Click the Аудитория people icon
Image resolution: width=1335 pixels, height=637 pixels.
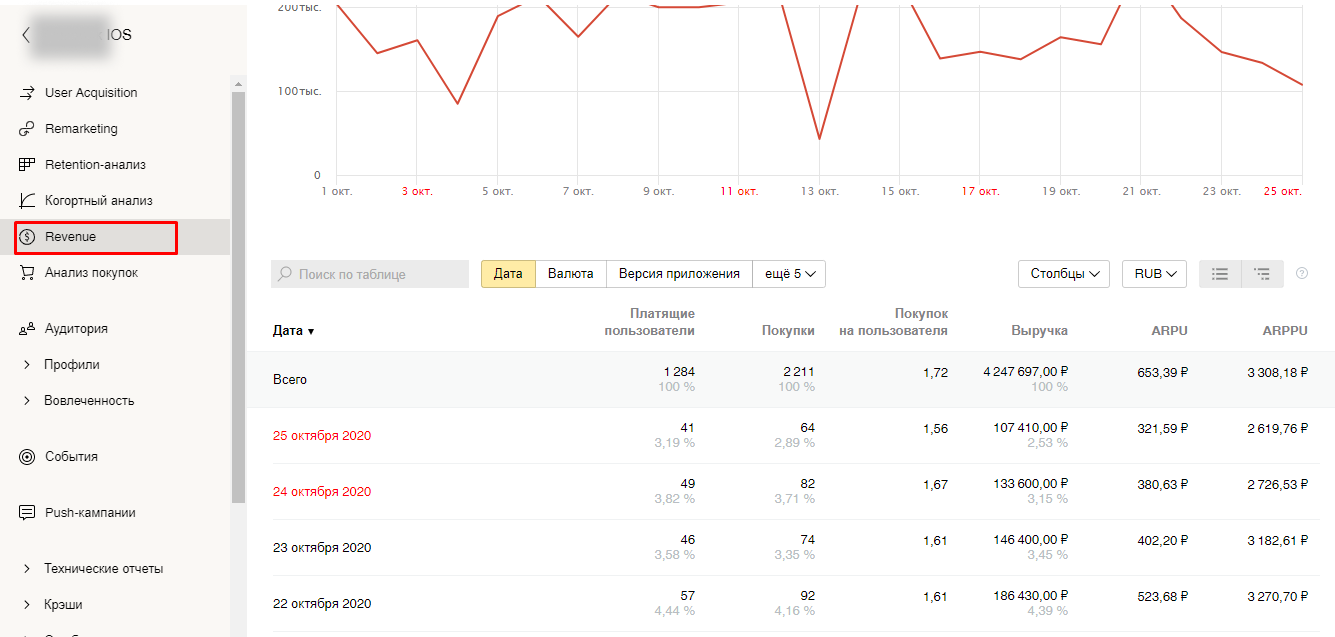[27, 329]
